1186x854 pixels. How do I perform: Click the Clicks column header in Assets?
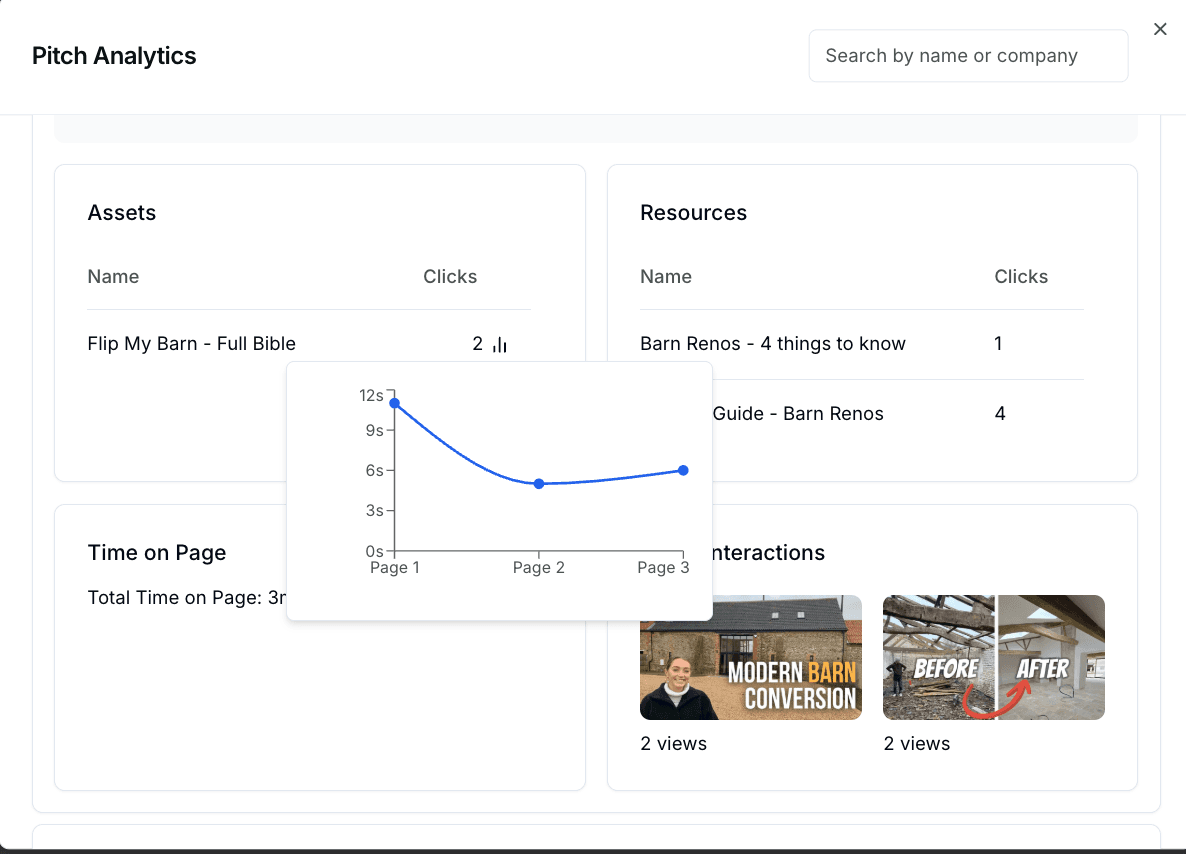click(x=450, y=277)
